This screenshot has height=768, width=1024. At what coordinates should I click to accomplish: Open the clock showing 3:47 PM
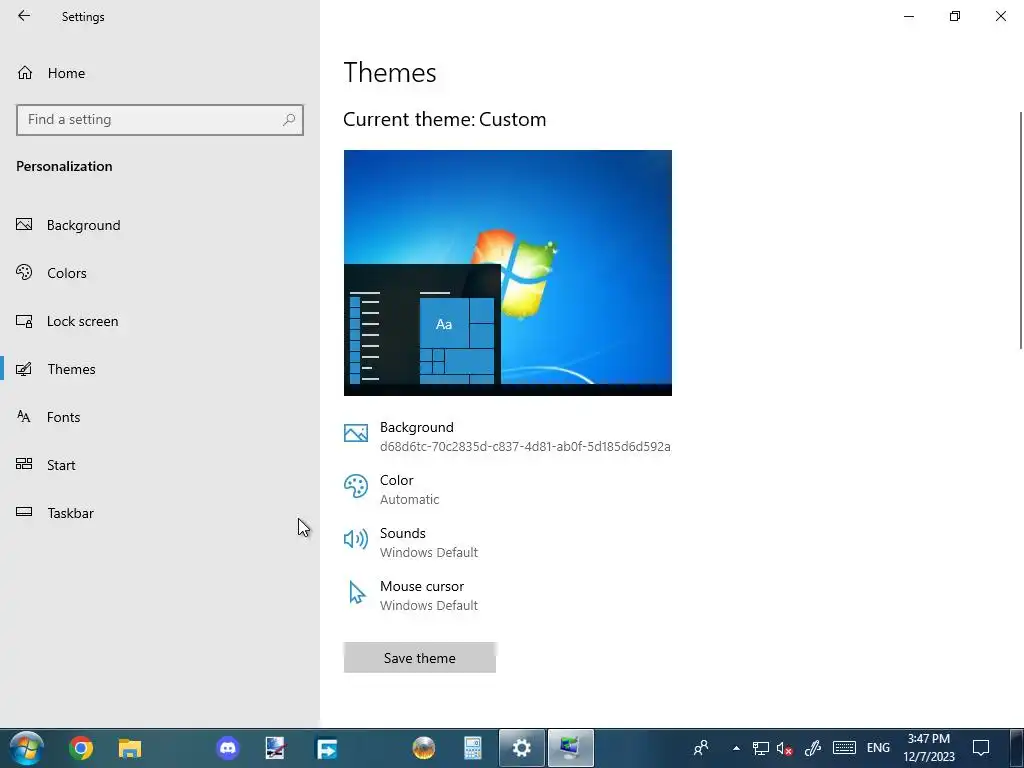[x=929, y=748]
